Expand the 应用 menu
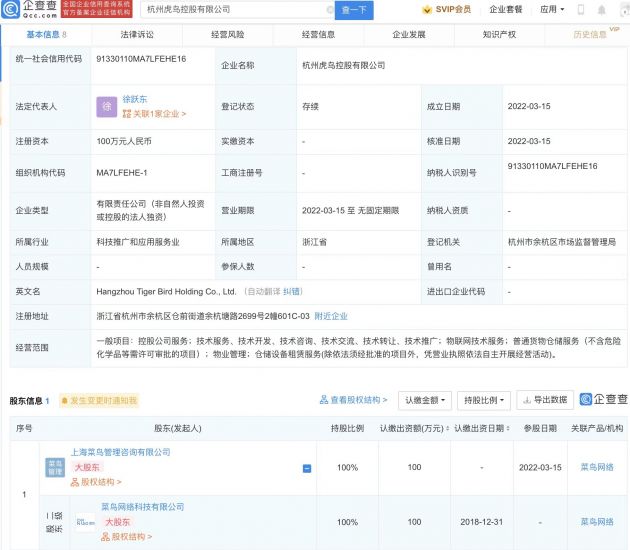 click(x=552, y=9)
